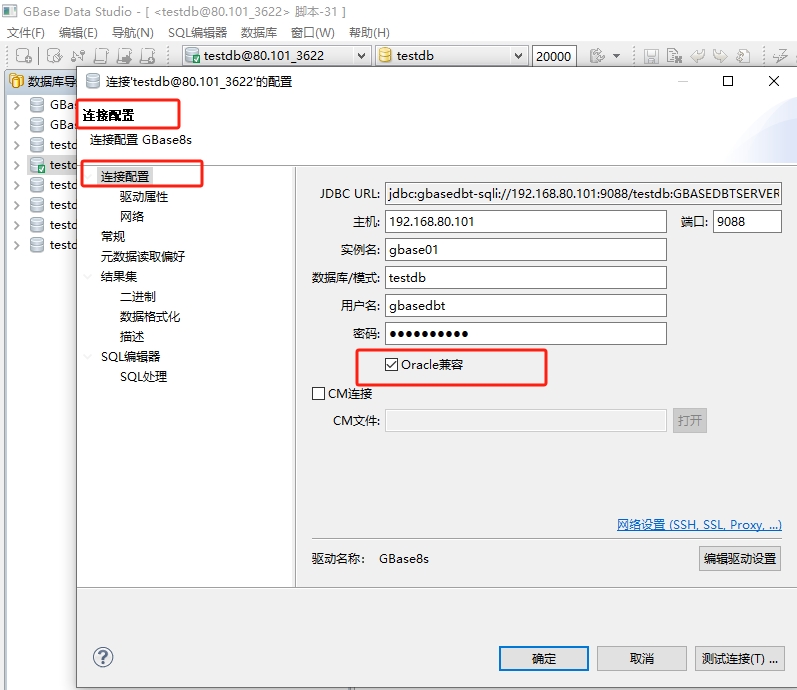
Task: Collapse the 结果集 tree node
Action: click(x=88, y=277)
